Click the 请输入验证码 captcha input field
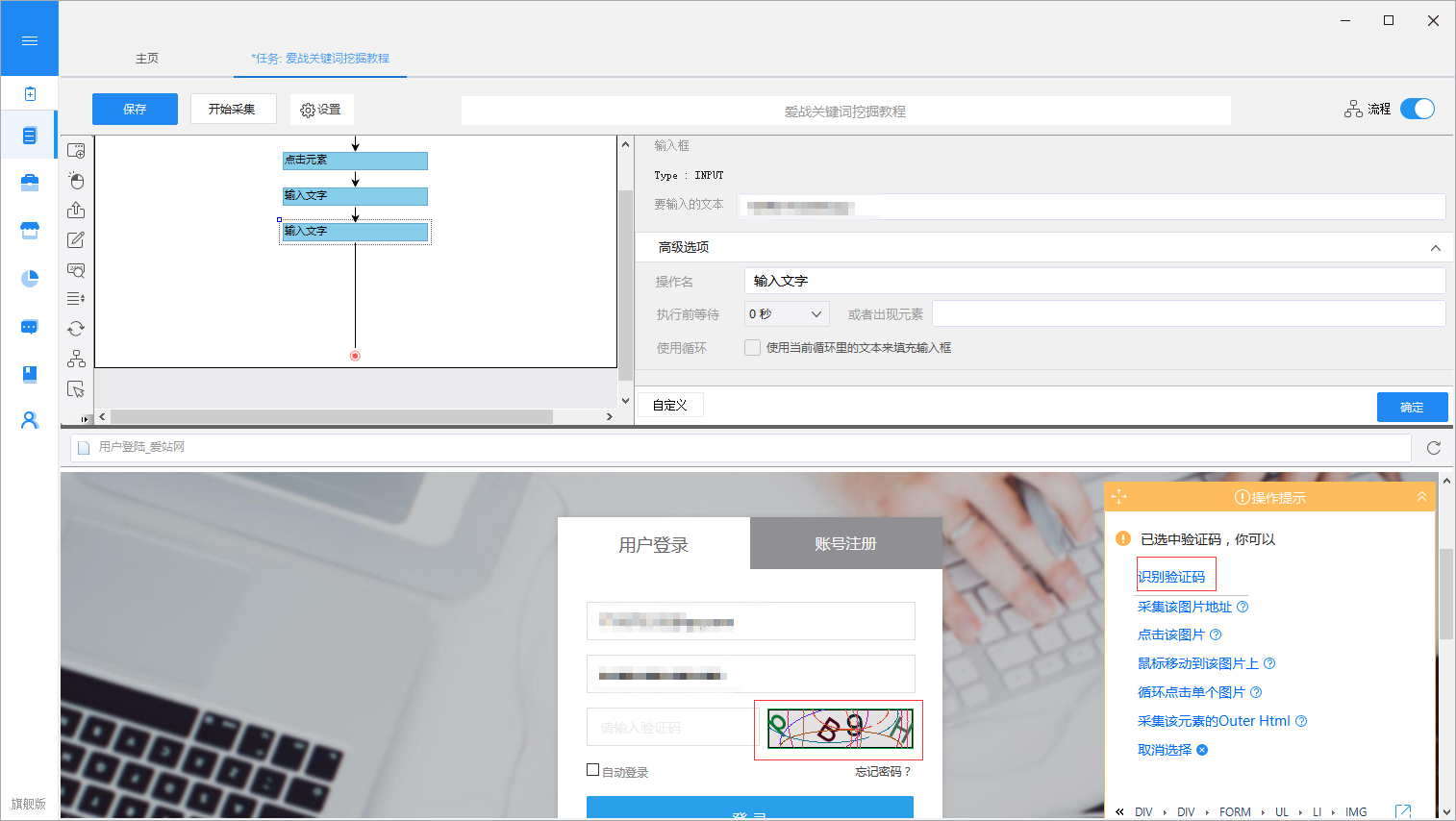The width and height of the screenshot is (1456, 821). click(x=672, y=727)
